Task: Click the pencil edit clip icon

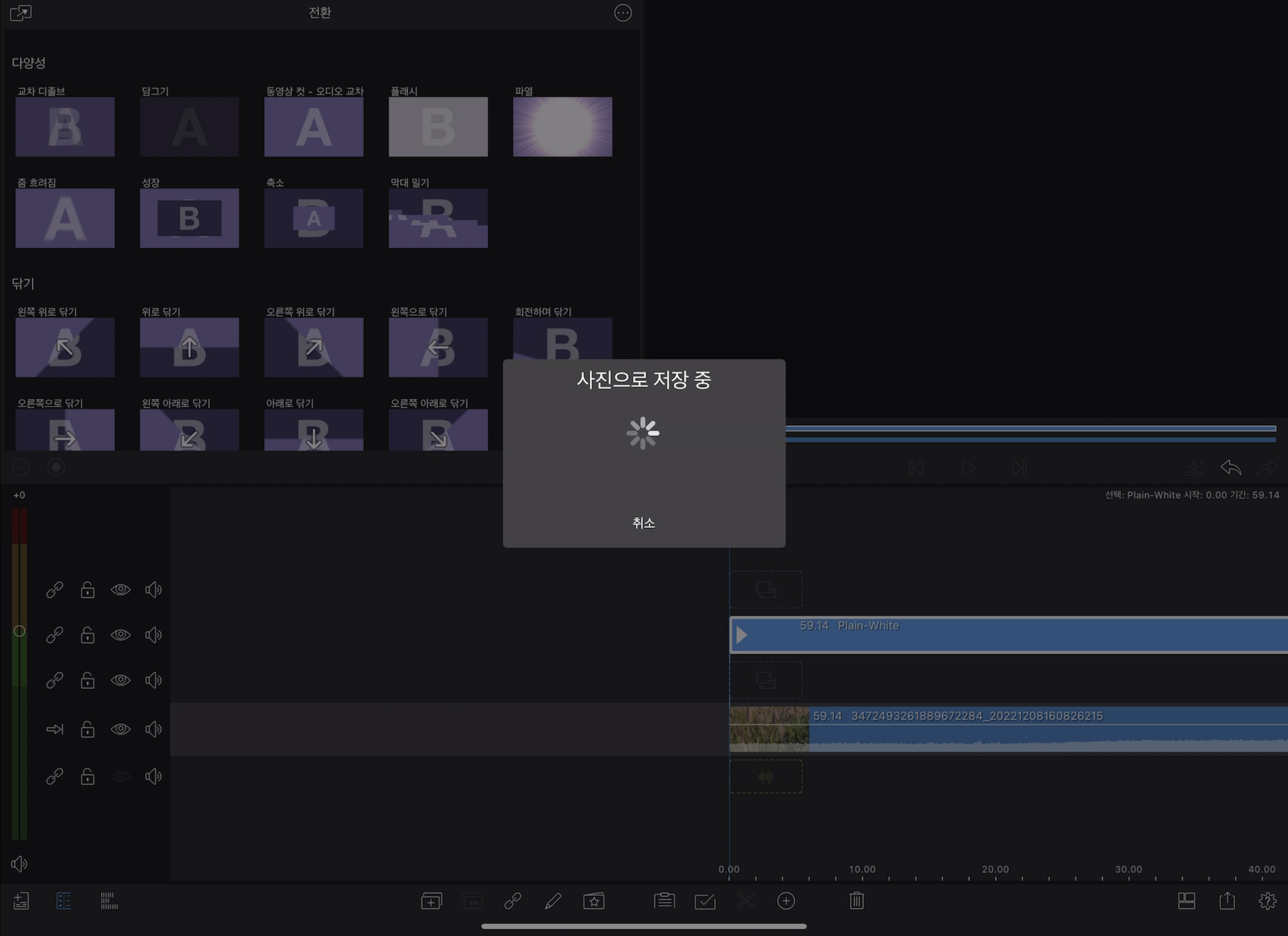Action: 553,901
